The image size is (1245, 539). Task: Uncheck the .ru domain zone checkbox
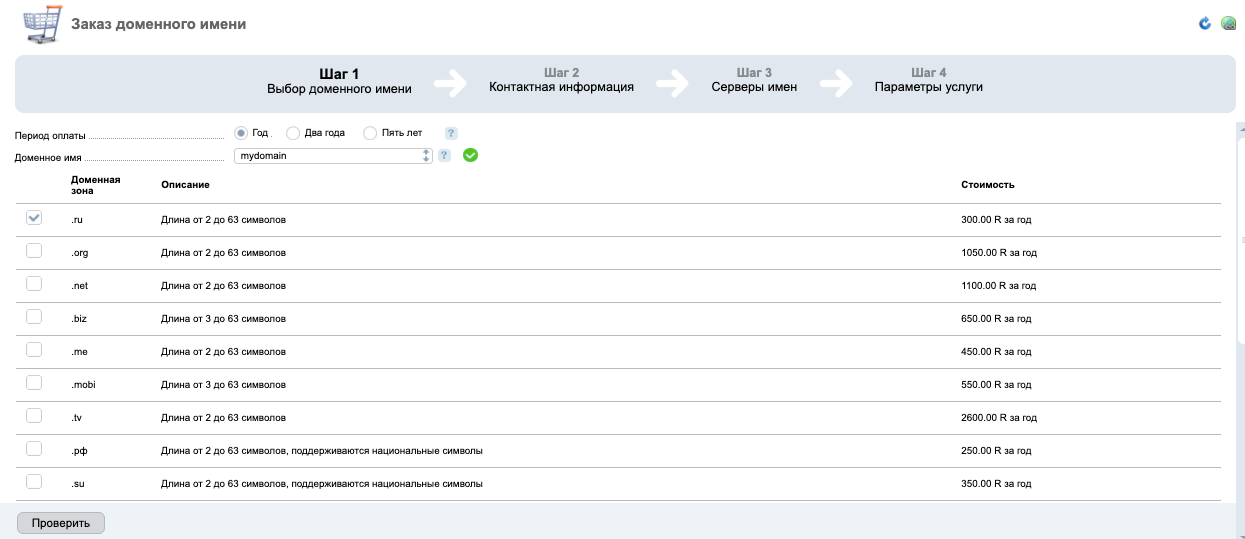[x=34, y=218]
